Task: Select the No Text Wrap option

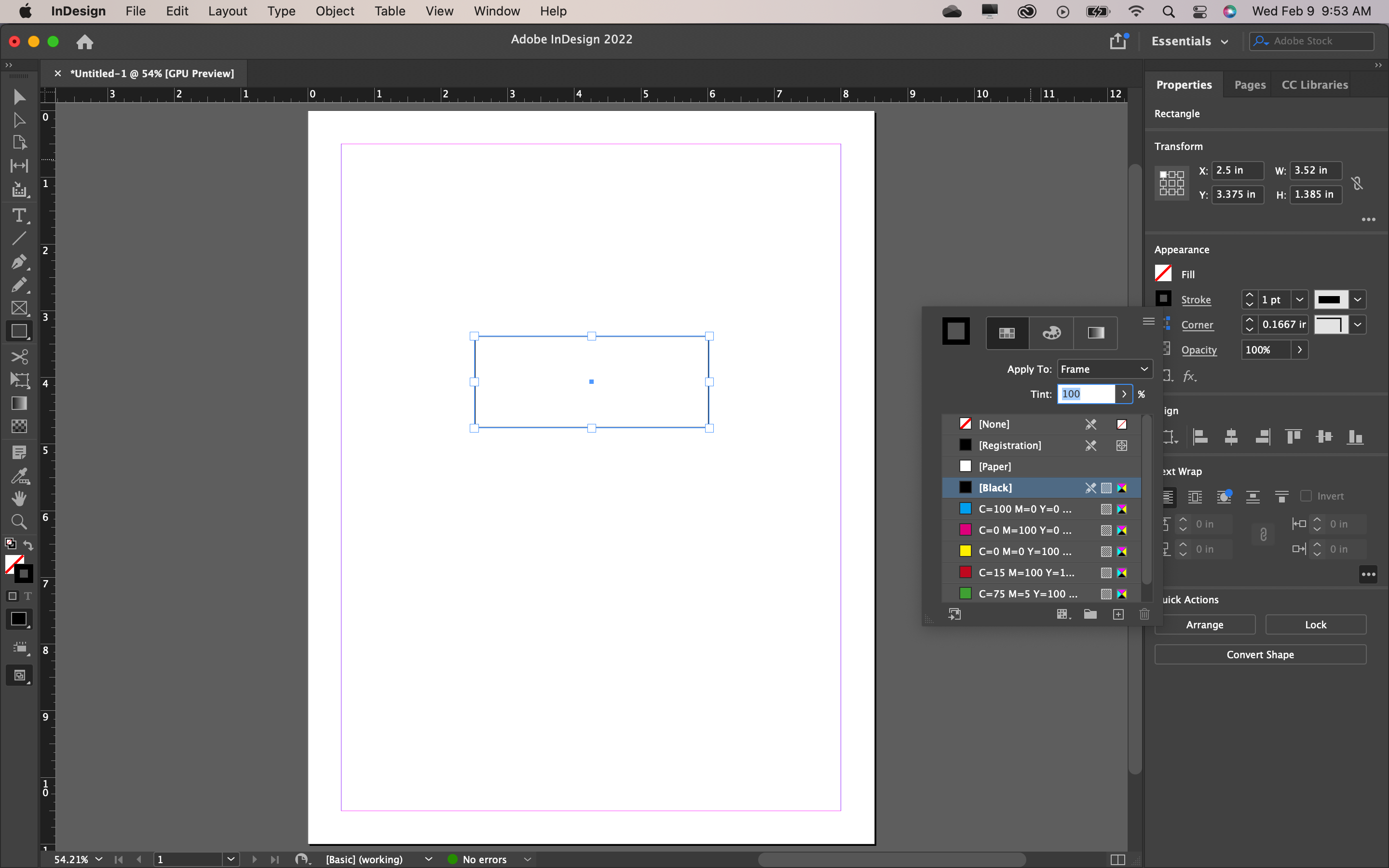Action: (1168, 496)
